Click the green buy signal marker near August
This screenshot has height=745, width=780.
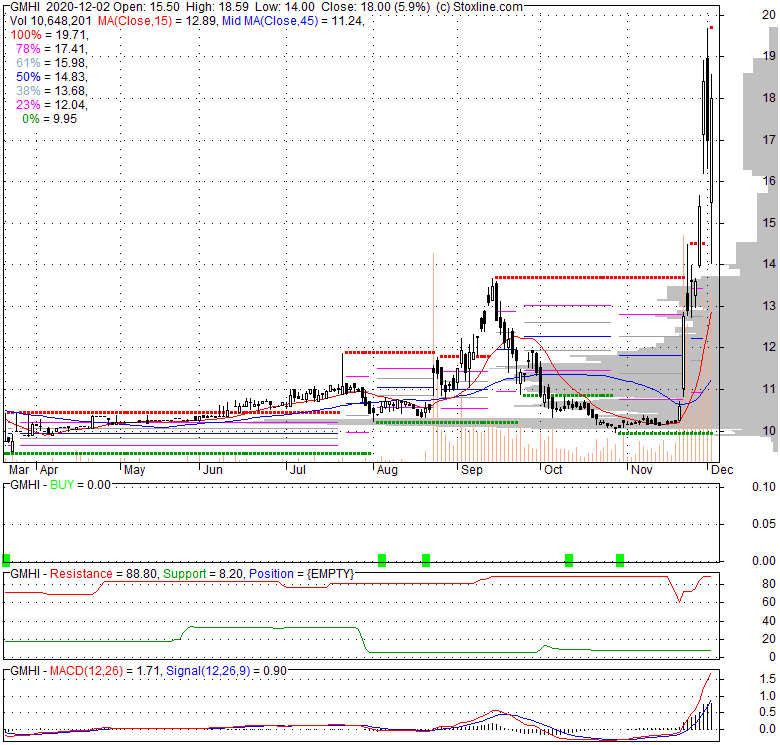pyautogui.click(x=382, y=560)
